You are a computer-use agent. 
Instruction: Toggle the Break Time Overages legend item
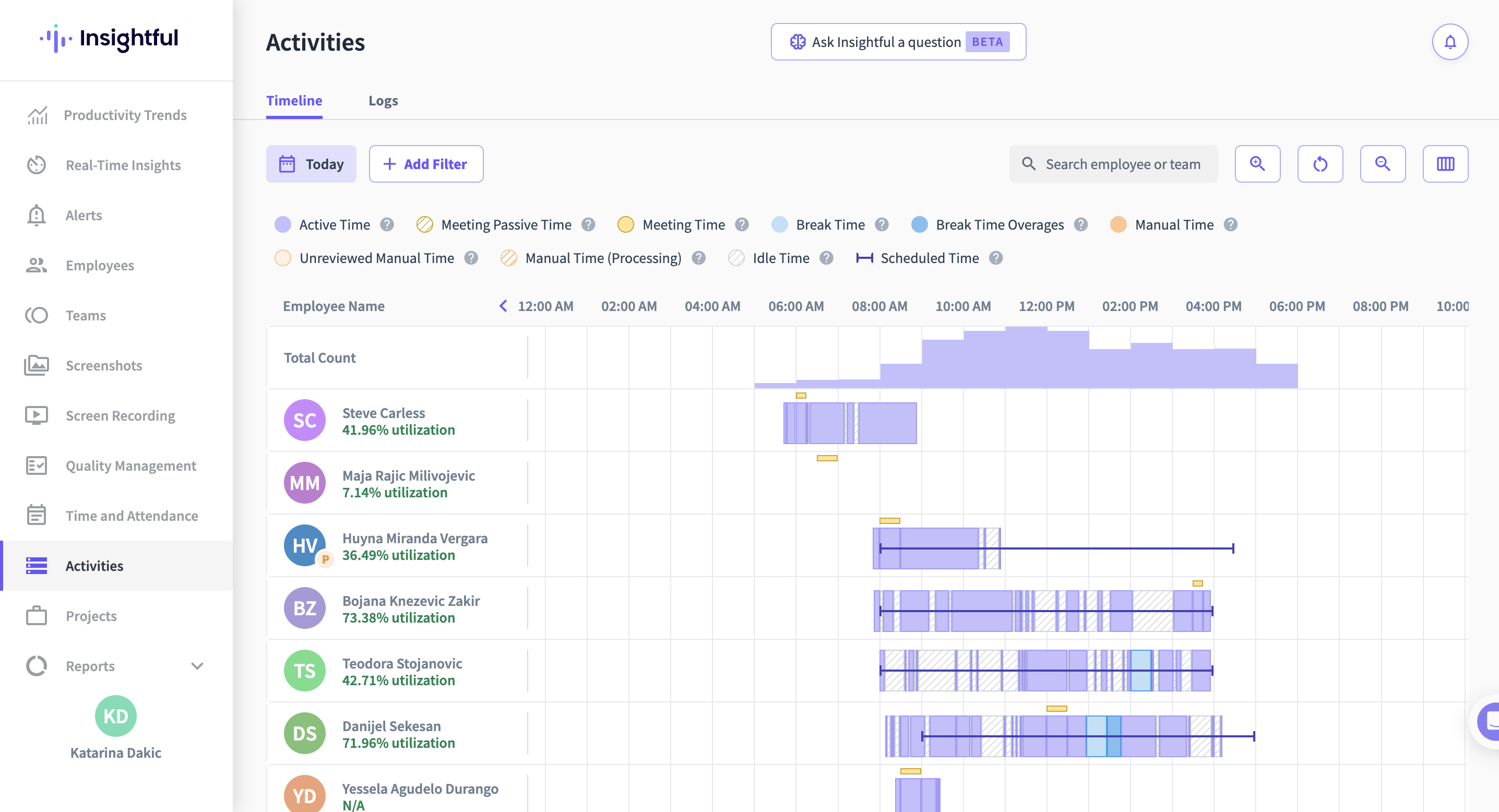point(988,224)
